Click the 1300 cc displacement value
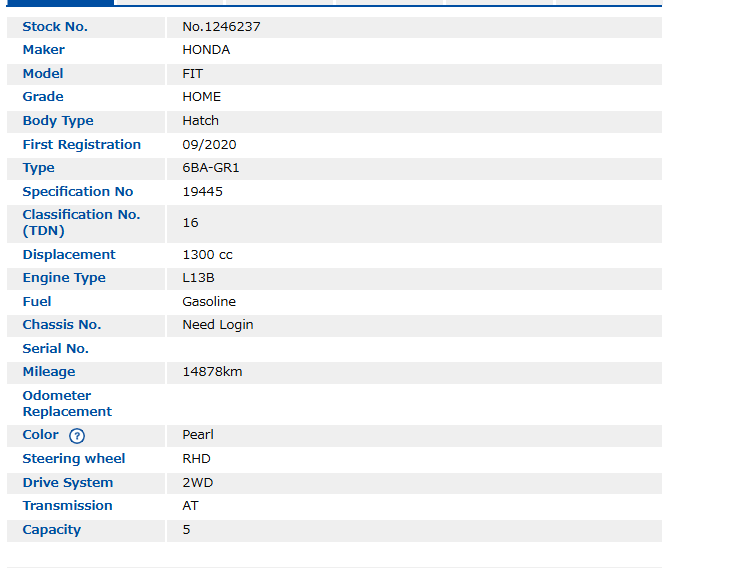 point(207,255)
